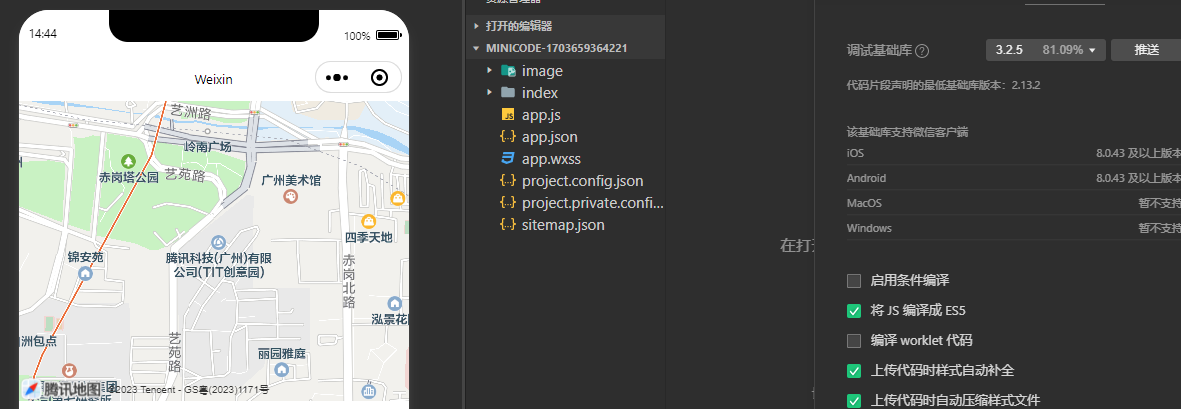Screen dimensions: 1181x409
Task: Click the braces icon of project.config.json
Action: pyautogui.click(x=508, y=181)
